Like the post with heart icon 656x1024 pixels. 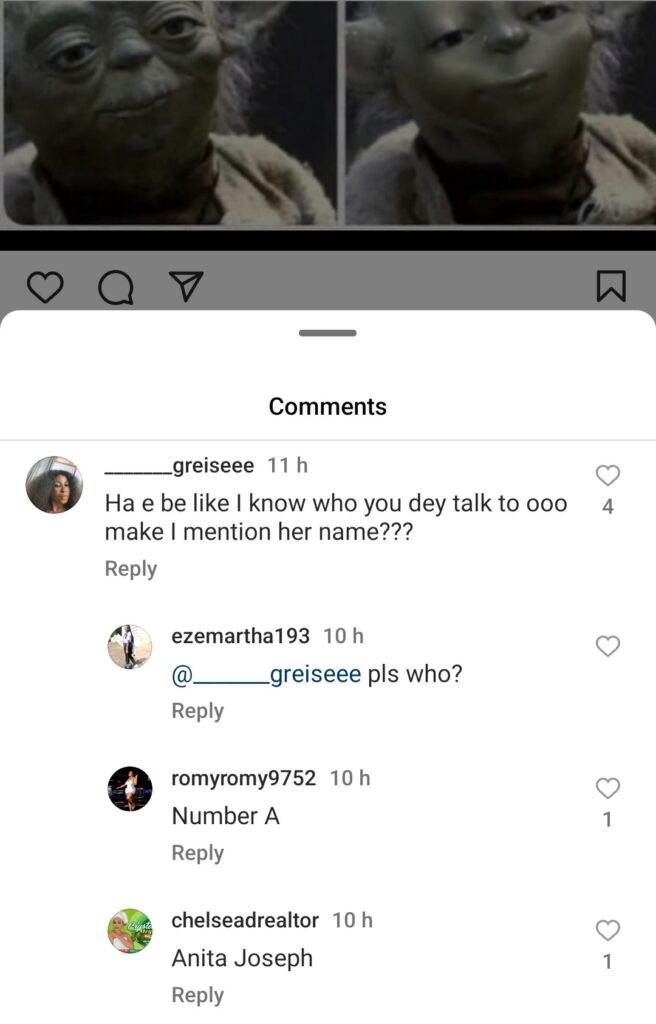pos(44,287)
